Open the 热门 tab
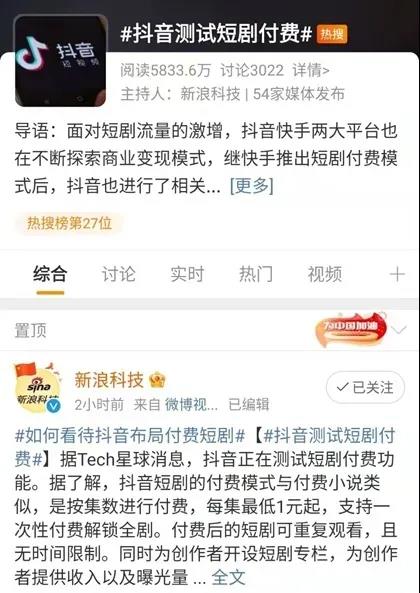Viewport: 420px width, 593px height. pyautogui.click(x=256, y=274)
